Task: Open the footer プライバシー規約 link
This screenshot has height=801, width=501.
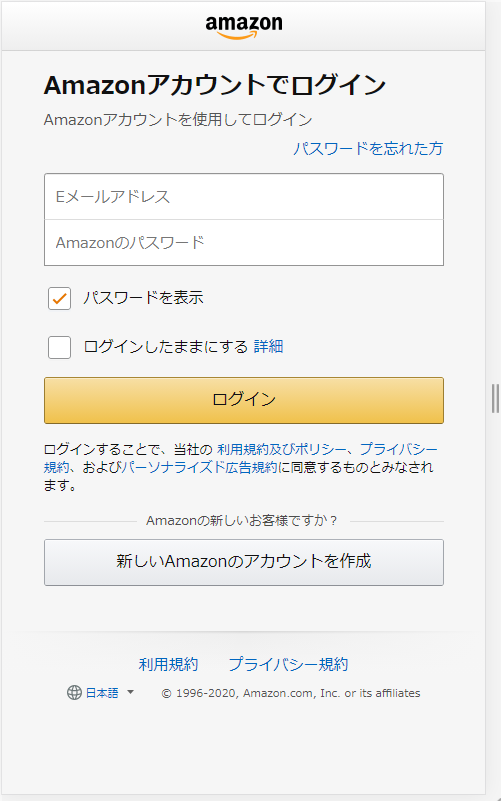Action: click(x=288, y=664)
